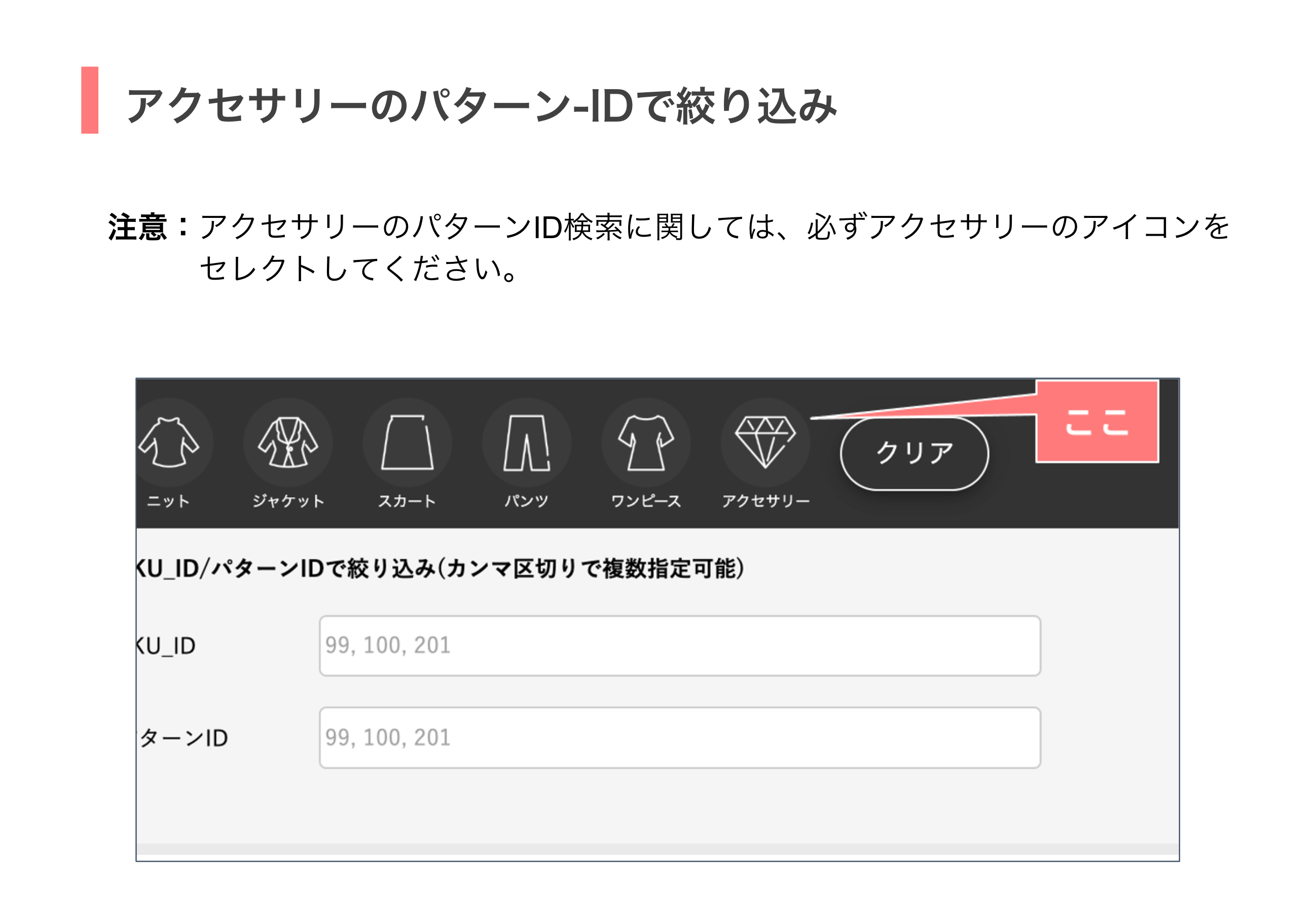Viewport: 1316px width, 909px height.
Task: Select the accessory diamond (アクセサリー) icon
Action: [x=765, y=442]
